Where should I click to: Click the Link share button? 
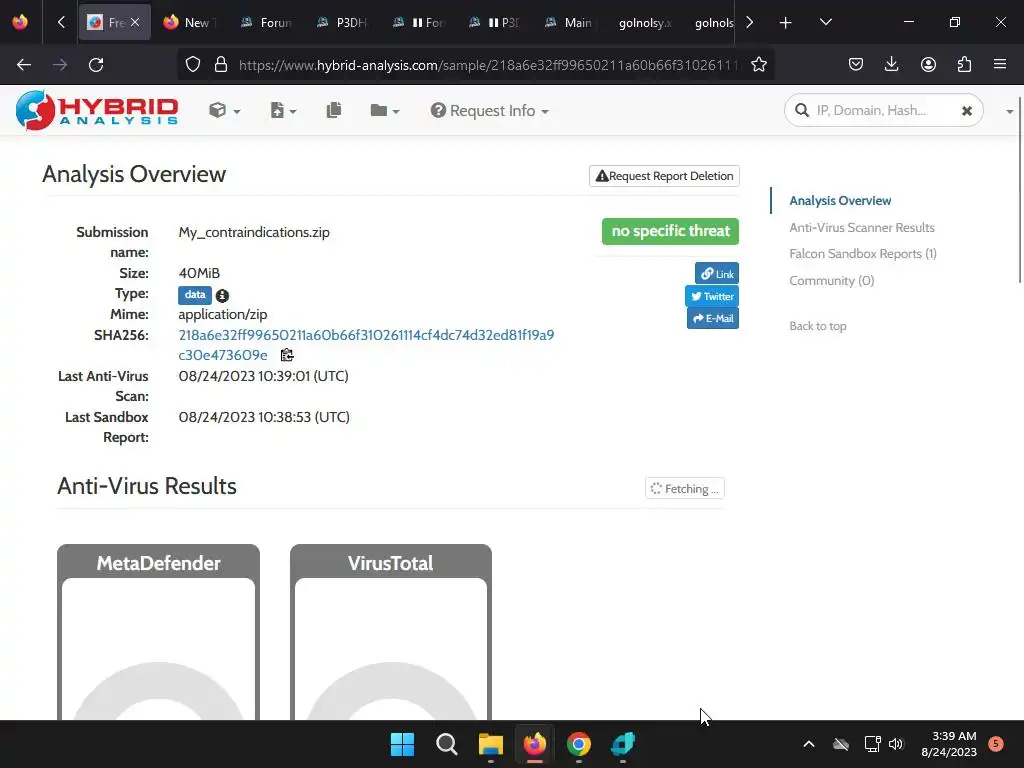[x=717, y=274]
